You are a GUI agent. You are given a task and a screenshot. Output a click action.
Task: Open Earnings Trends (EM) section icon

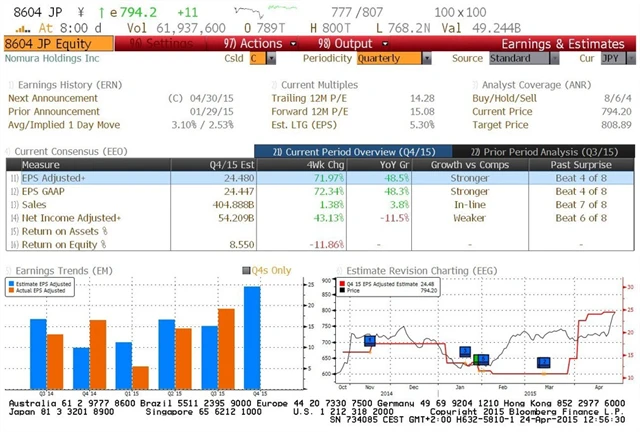pos(8,270)
